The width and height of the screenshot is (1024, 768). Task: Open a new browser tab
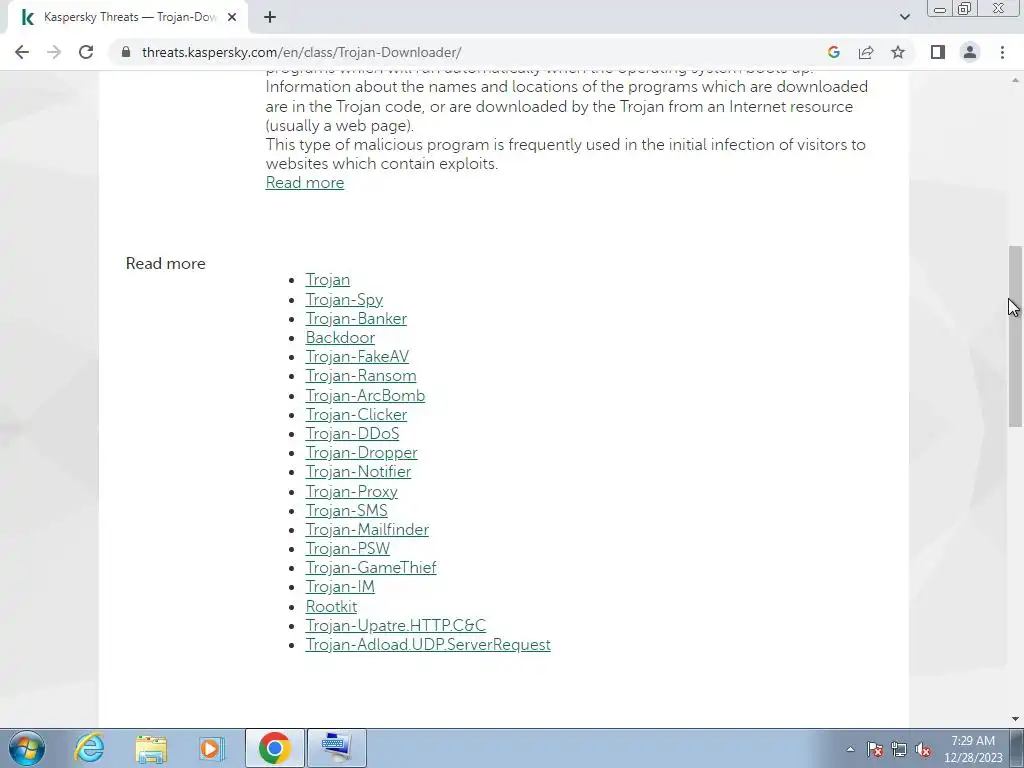[270, 18]
